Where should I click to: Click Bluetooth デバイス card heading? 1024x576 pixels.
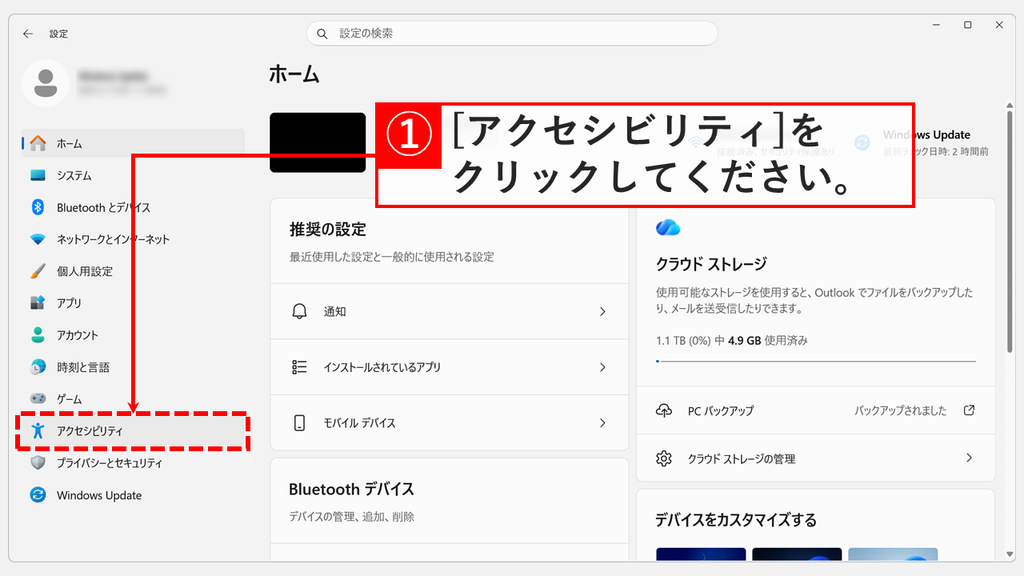pos(351,489)
